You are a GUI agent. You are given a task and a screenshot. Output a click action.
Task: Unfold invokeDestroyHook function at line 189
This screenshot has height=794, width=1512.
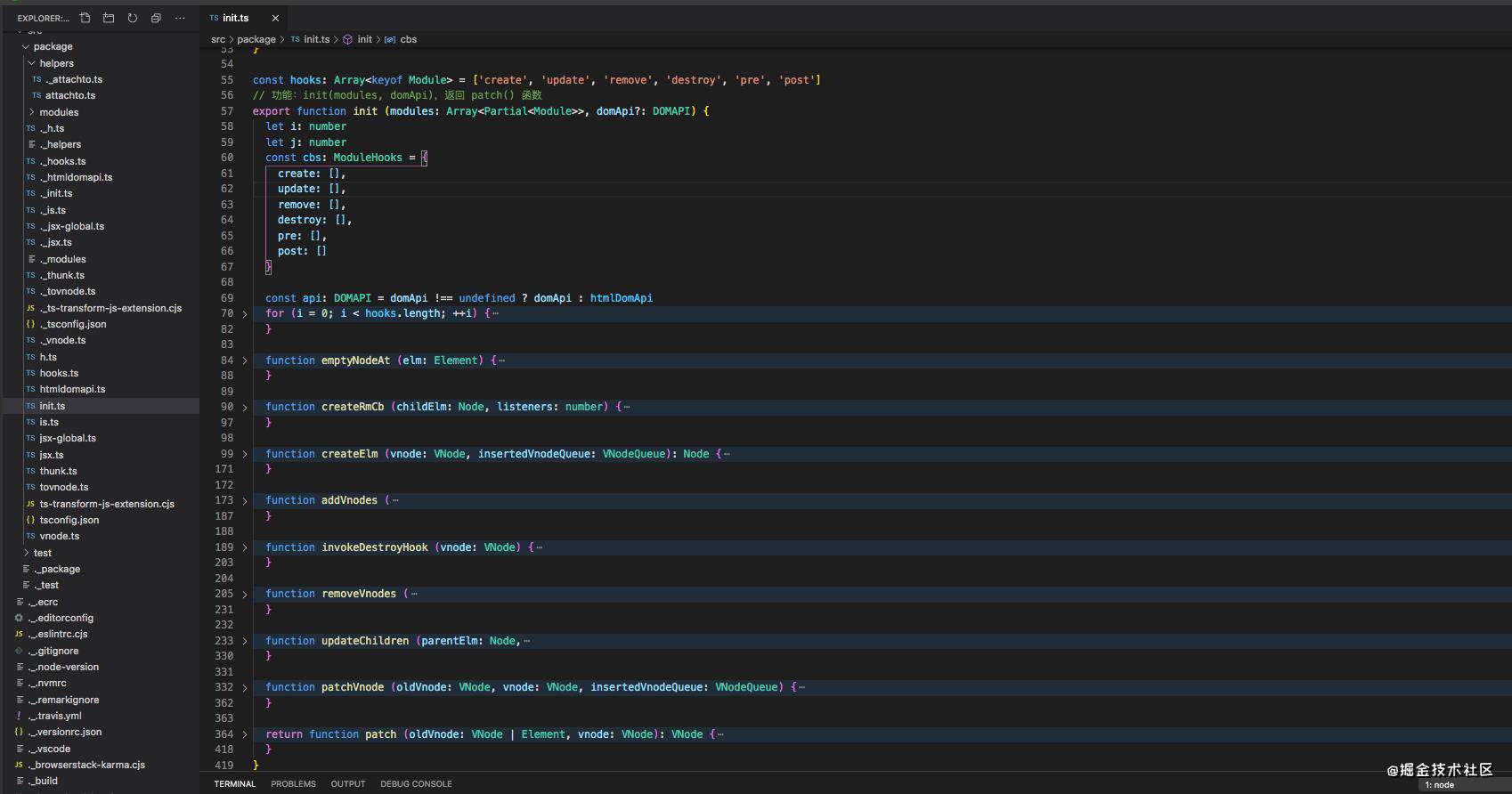click(x=245, y=547)
